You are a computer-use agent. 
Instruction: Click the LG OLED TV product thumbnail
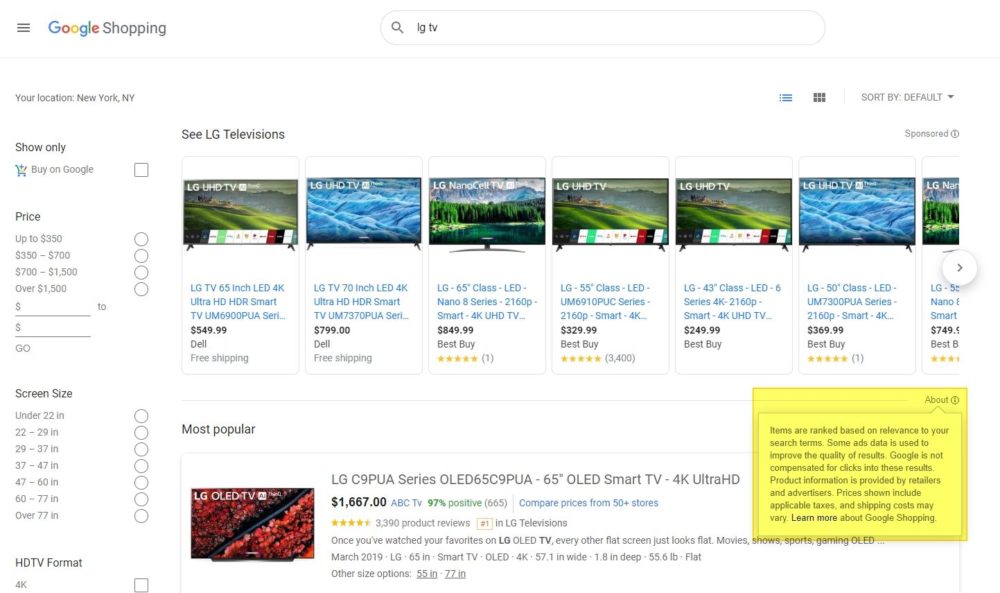[x=253, y=525]
